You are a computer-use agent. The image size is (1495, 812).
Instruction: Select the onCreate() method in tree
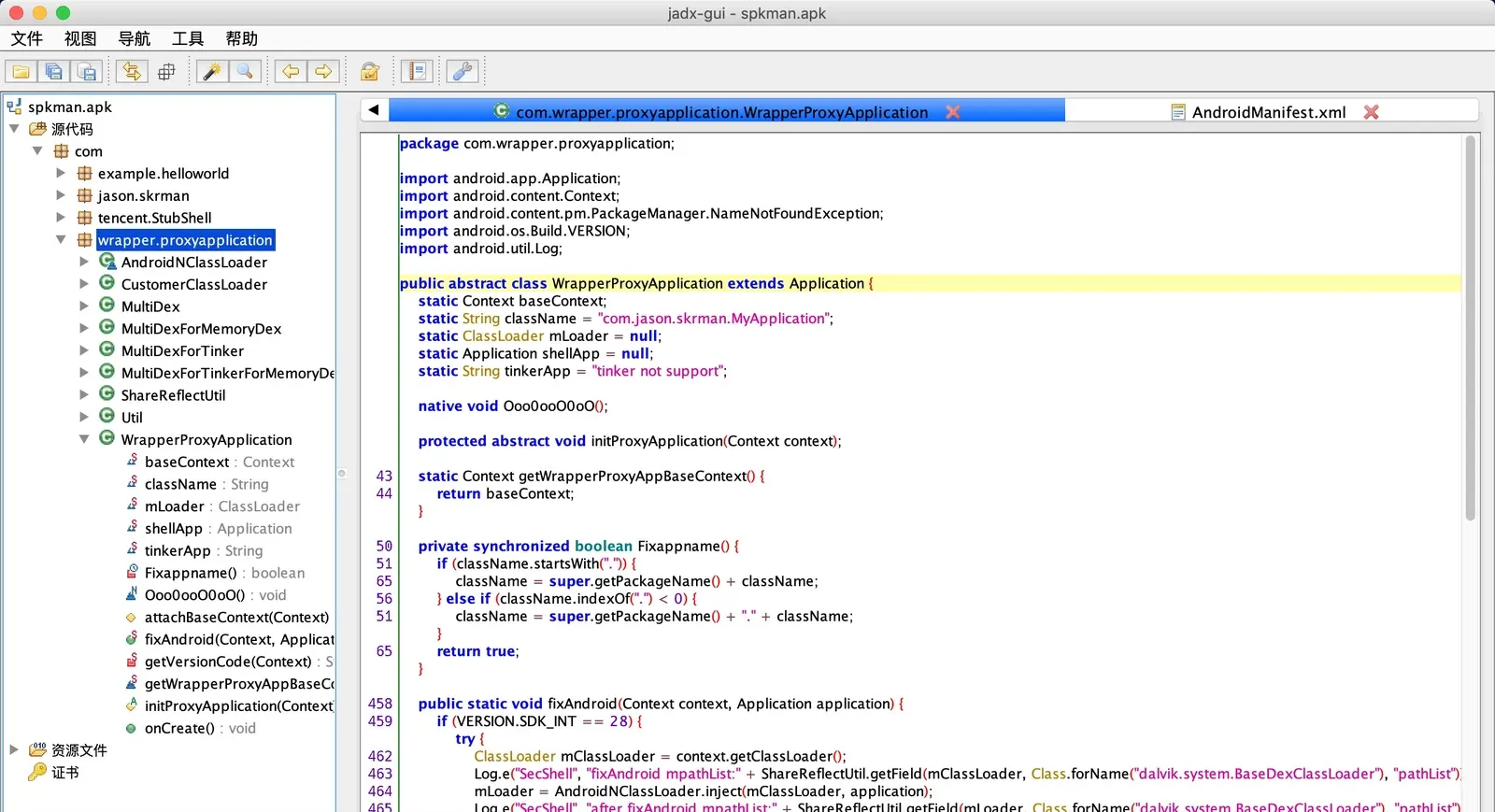coord(200,728)
